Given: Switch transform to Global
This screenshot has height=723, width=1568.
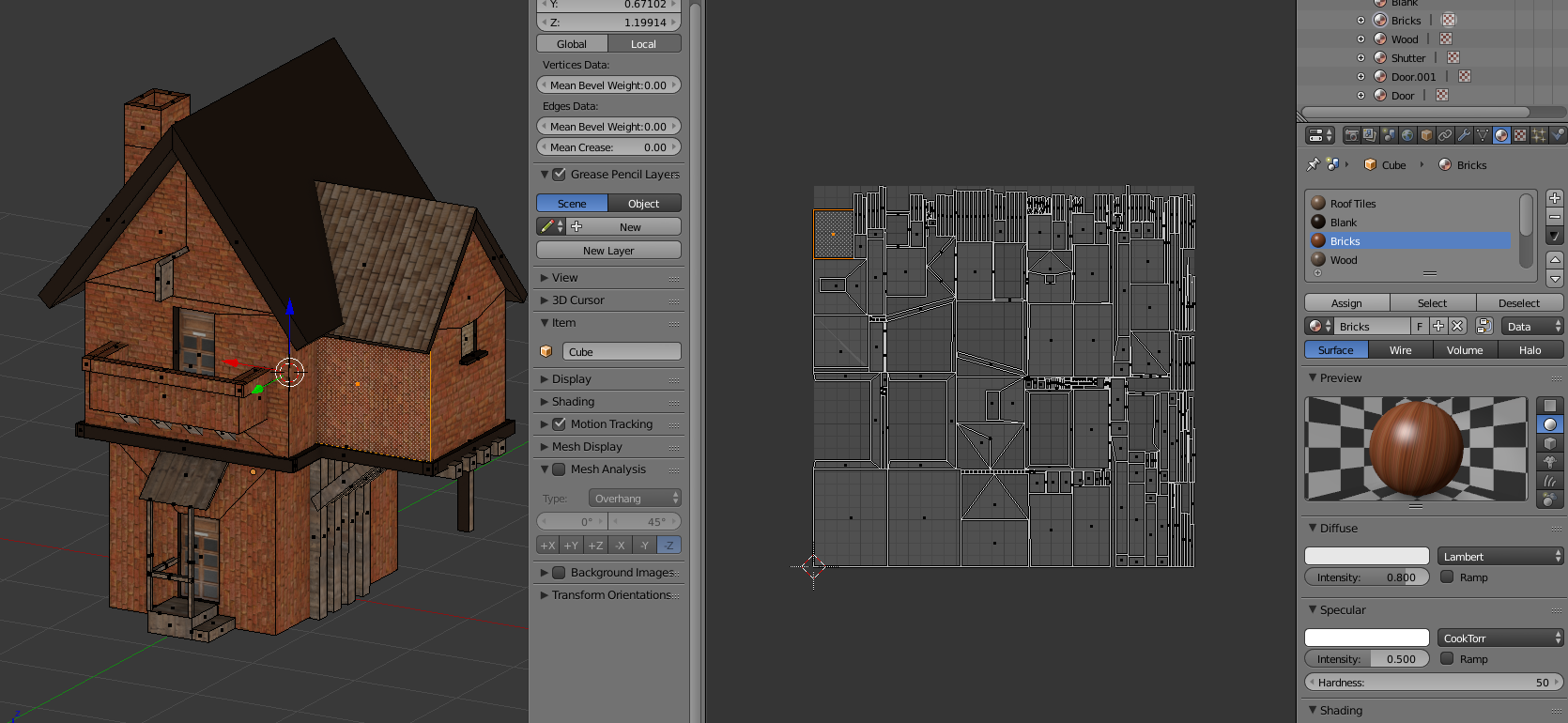Looking at the screenshot, I should [572, 43].
